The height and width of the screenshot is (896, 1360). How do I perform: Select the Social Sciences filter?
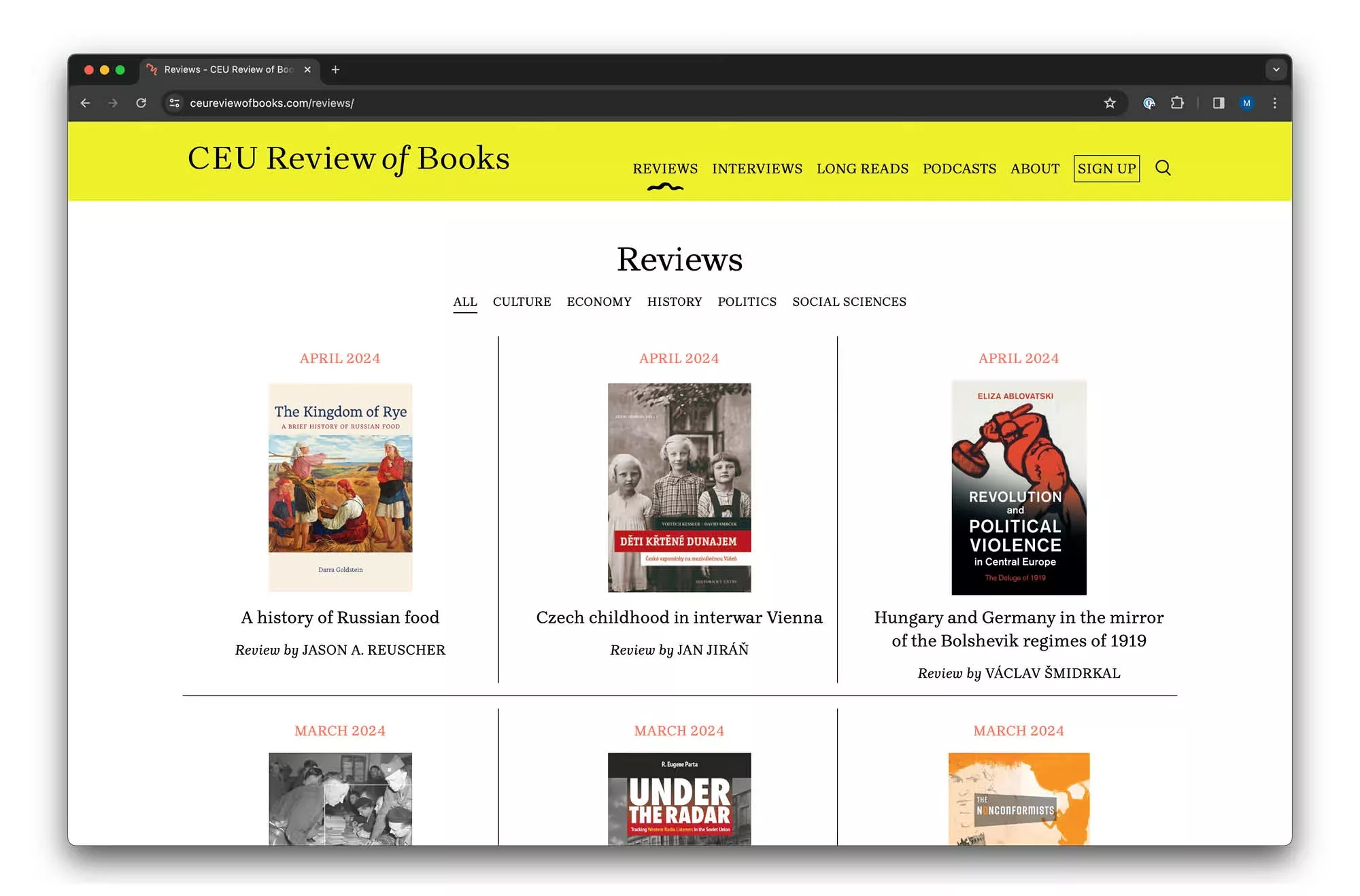849,302
